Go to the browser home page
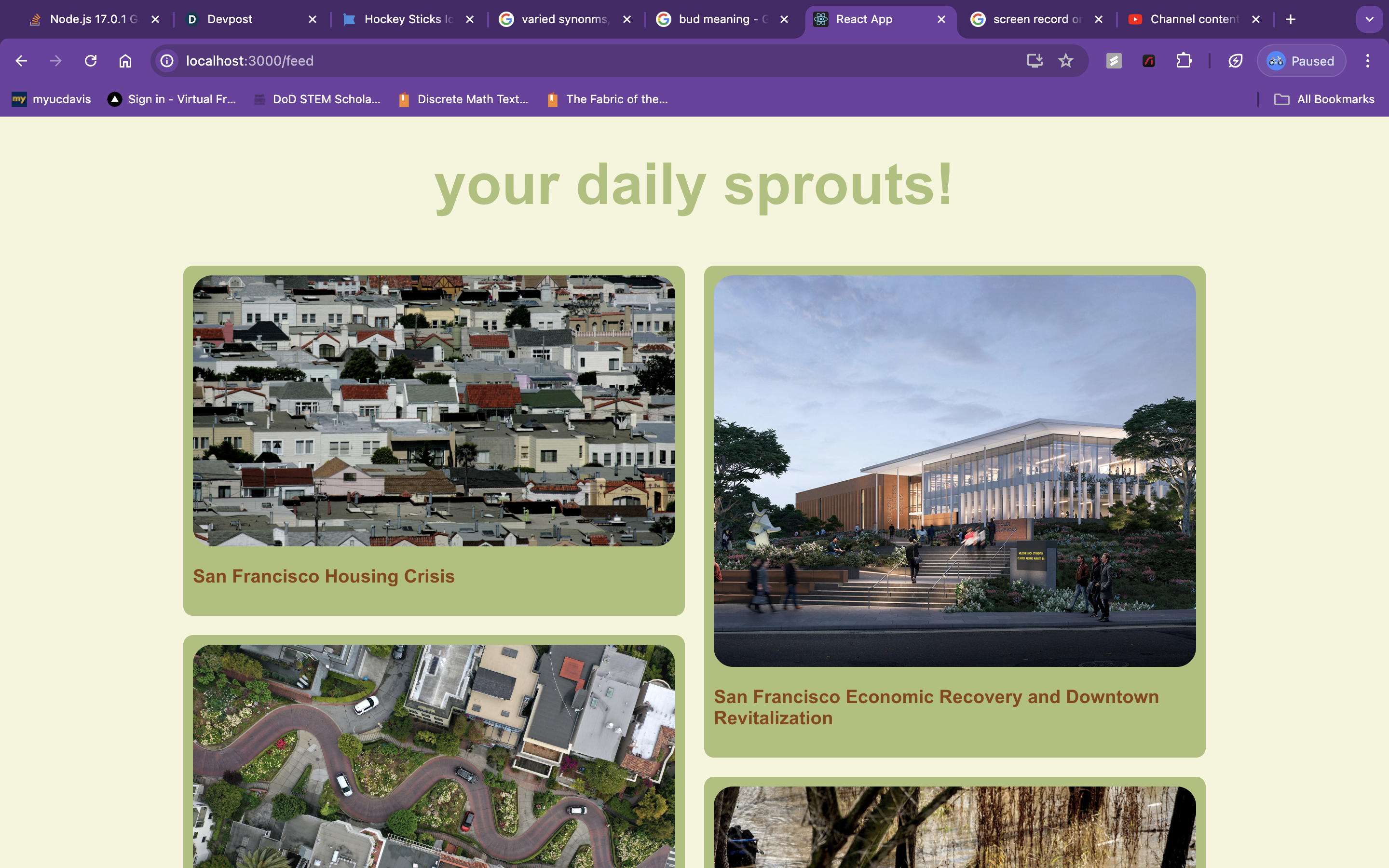 pyautogui.click(x=125, y=61)
